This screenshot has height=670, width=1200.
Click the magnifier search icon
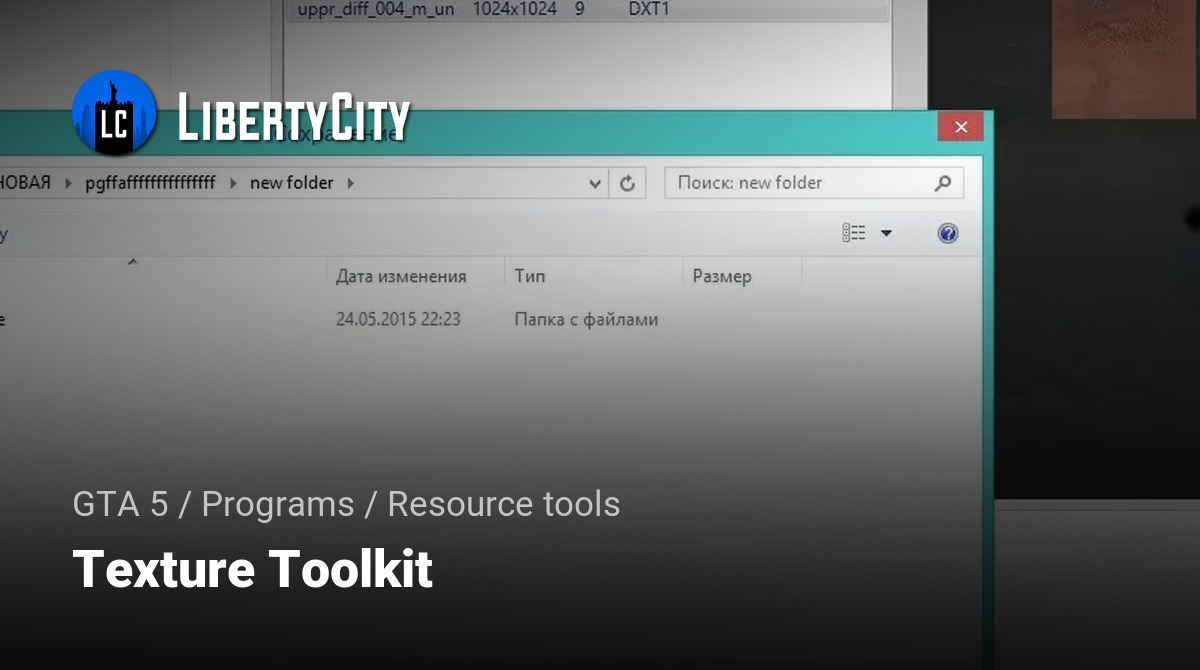[942, 183]
